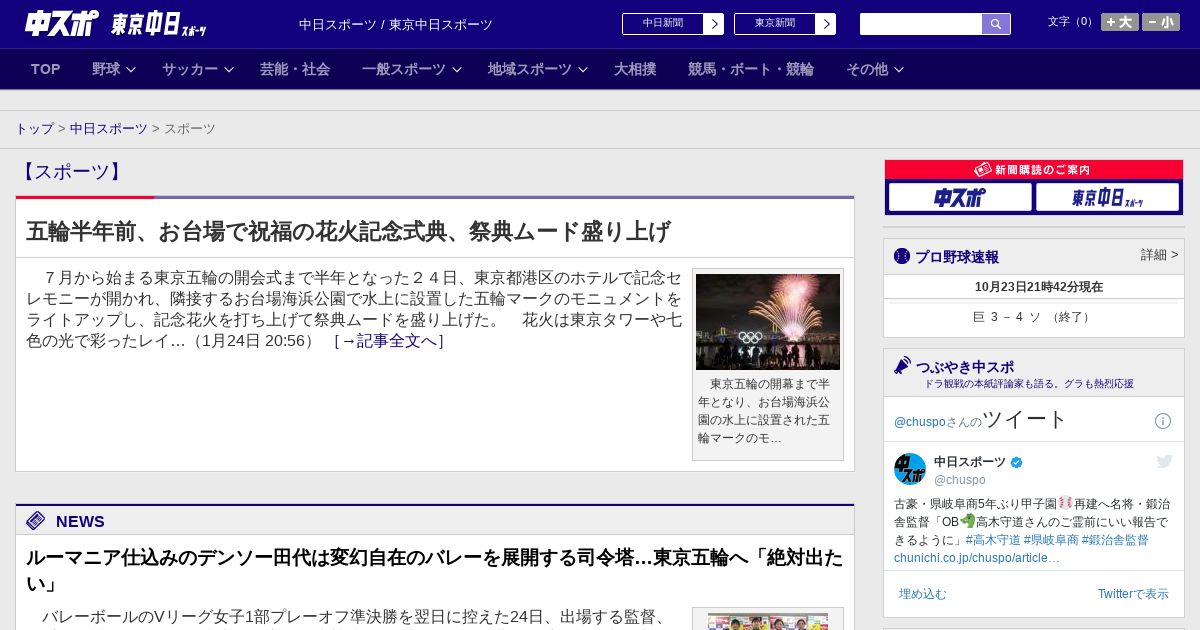The height and width of the screenshot is (630, 1200).
Task: Click the 中日スポーツ Twitter avatar
Action: coord(910,469)
